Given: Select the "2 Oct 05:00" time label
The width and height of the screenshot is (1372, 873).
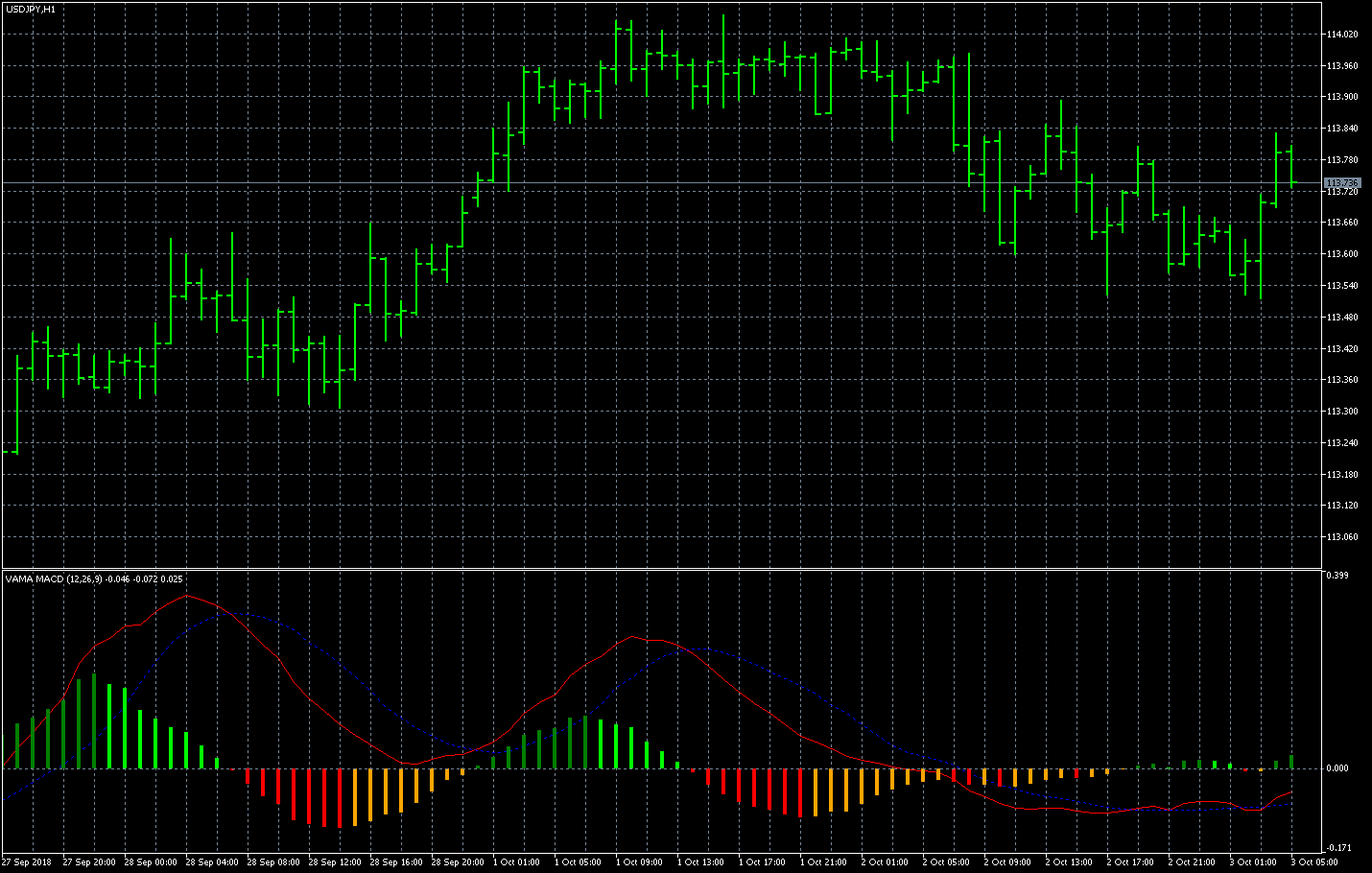Looking at the screenshot, I should click(x=946, y=862).
